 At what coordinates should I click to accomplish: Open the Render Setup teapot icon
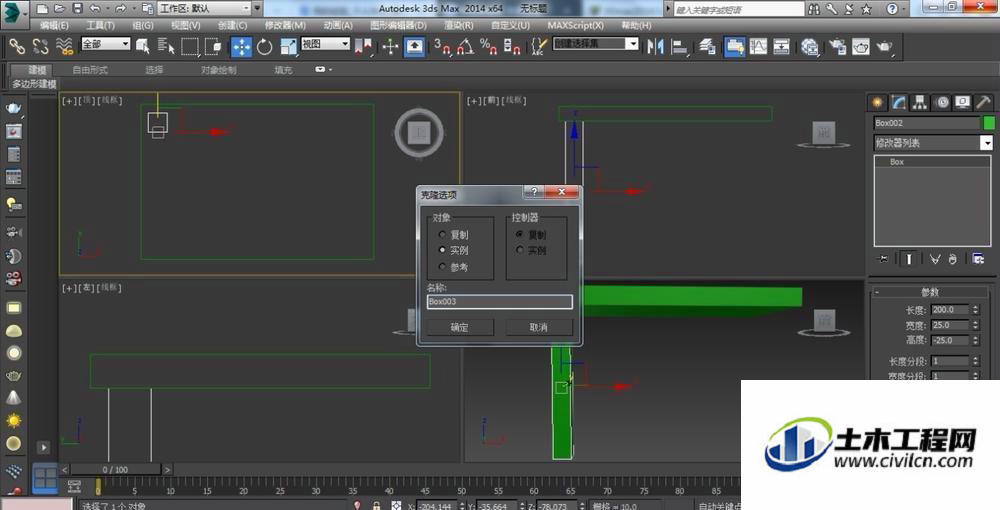(x=837, y=47)
